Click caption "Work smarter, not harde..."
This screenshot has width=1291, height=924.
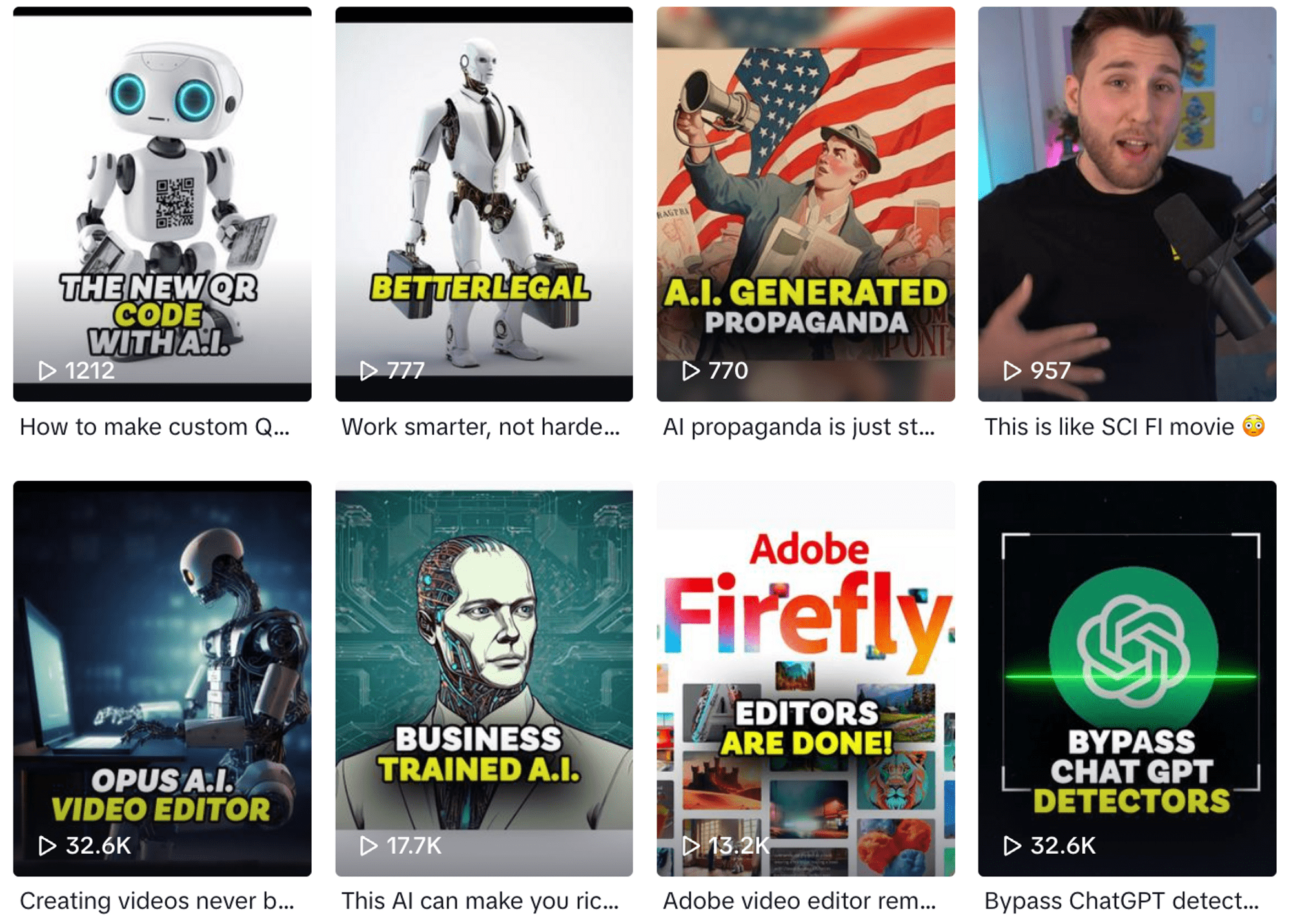click(x=480, y=427)
